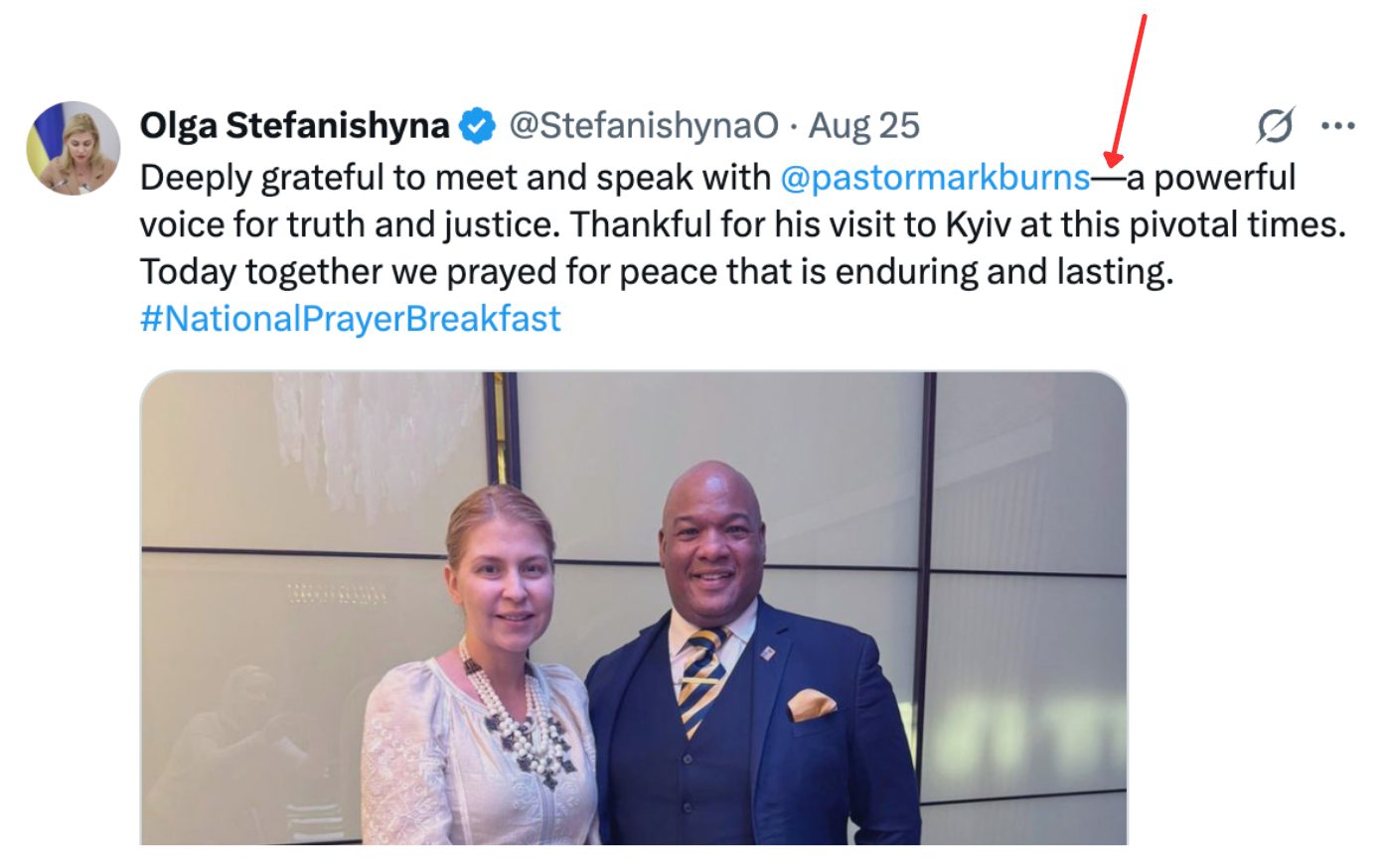Click the blue verified checkmark badge
This screenshot has height=868, width=1385.
tap(478, 125)
